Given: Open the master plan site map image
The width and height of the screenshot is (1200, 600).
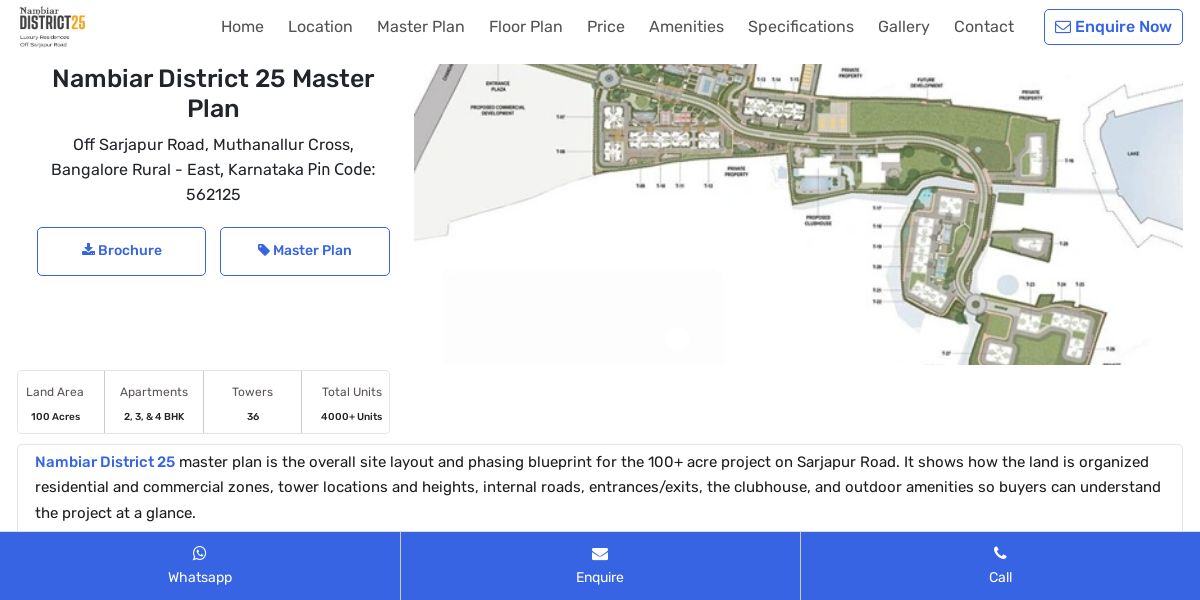Looking at the screenshot, I should (798, 214).
